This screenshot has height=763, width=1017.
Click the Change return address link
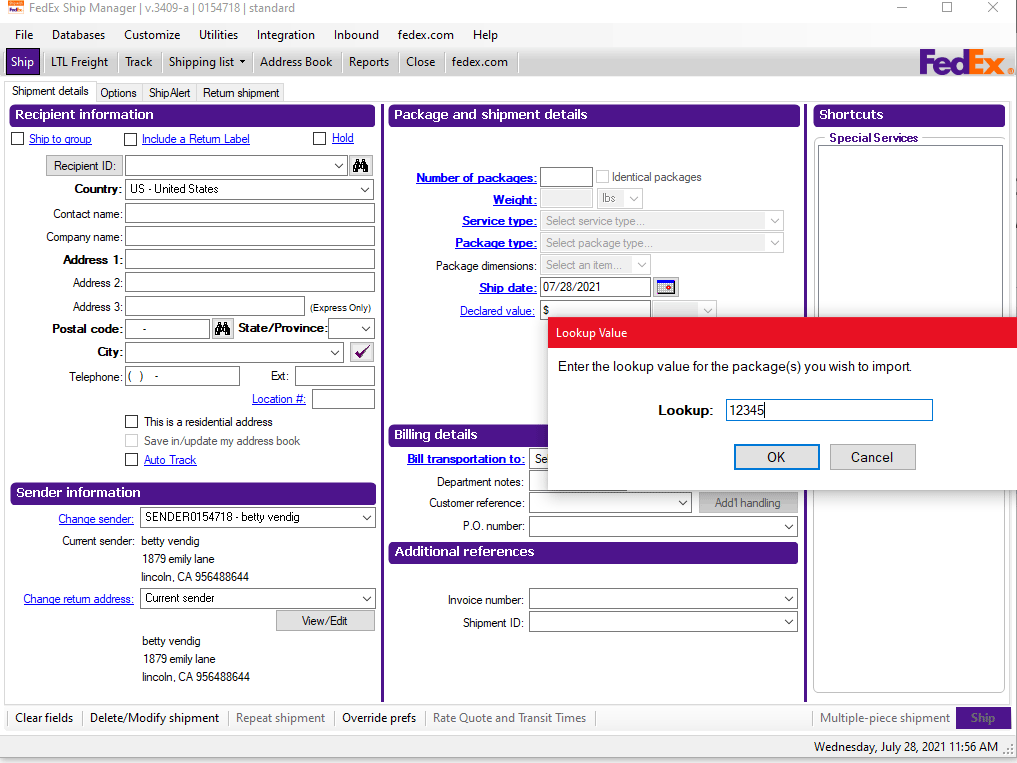78,599
